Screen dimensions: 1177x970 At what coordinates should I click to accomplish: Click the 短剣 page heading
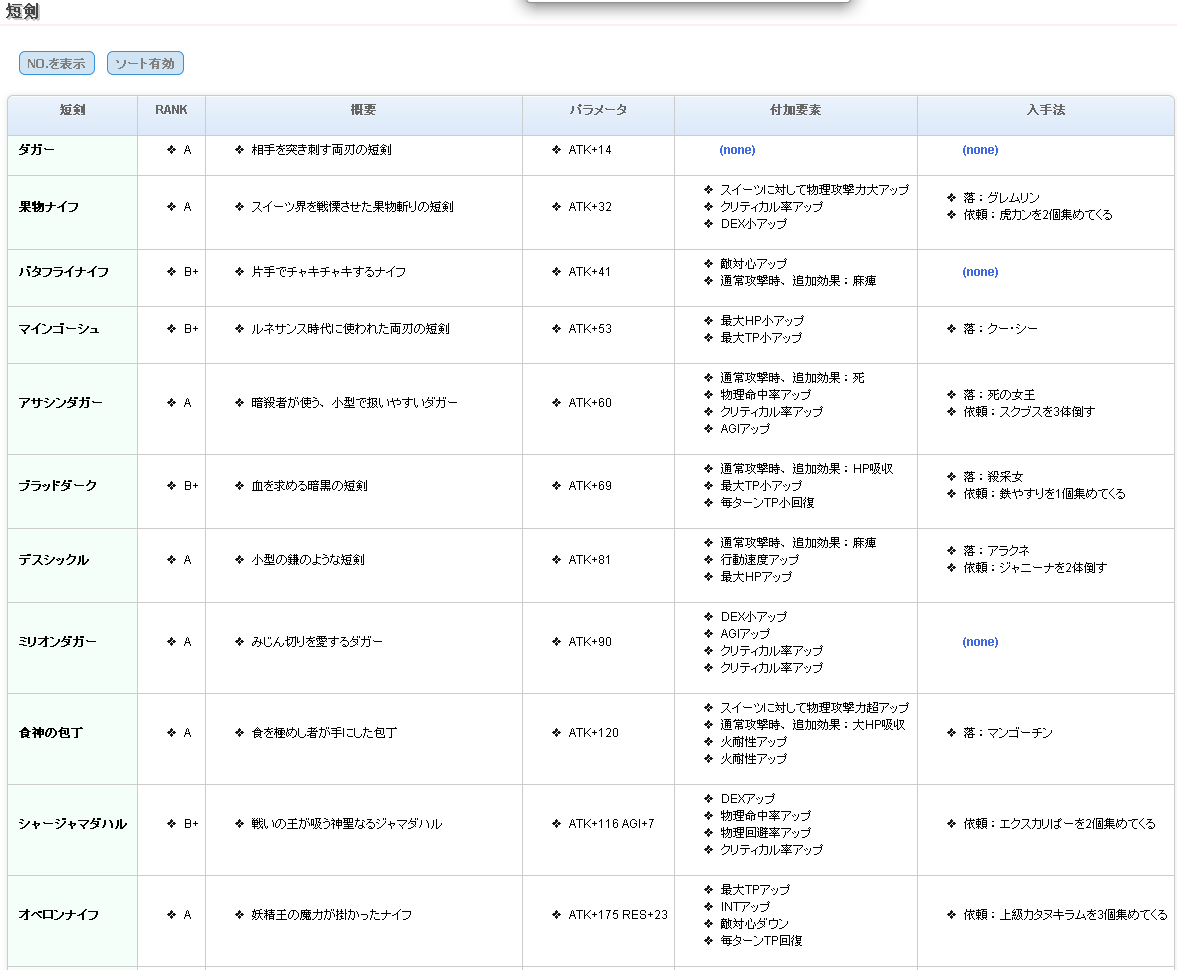point(23,12)
